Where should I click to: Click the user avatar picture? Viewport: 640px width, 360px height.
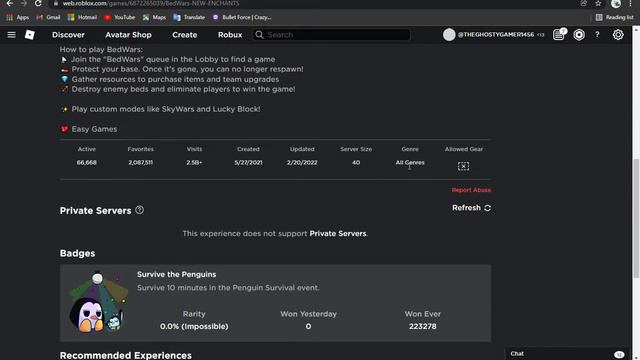[449, 35]
